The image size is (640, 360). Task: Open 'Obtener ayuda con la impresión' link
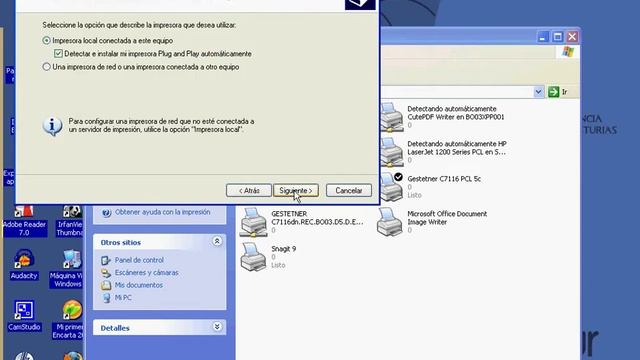tap(162, 212)
